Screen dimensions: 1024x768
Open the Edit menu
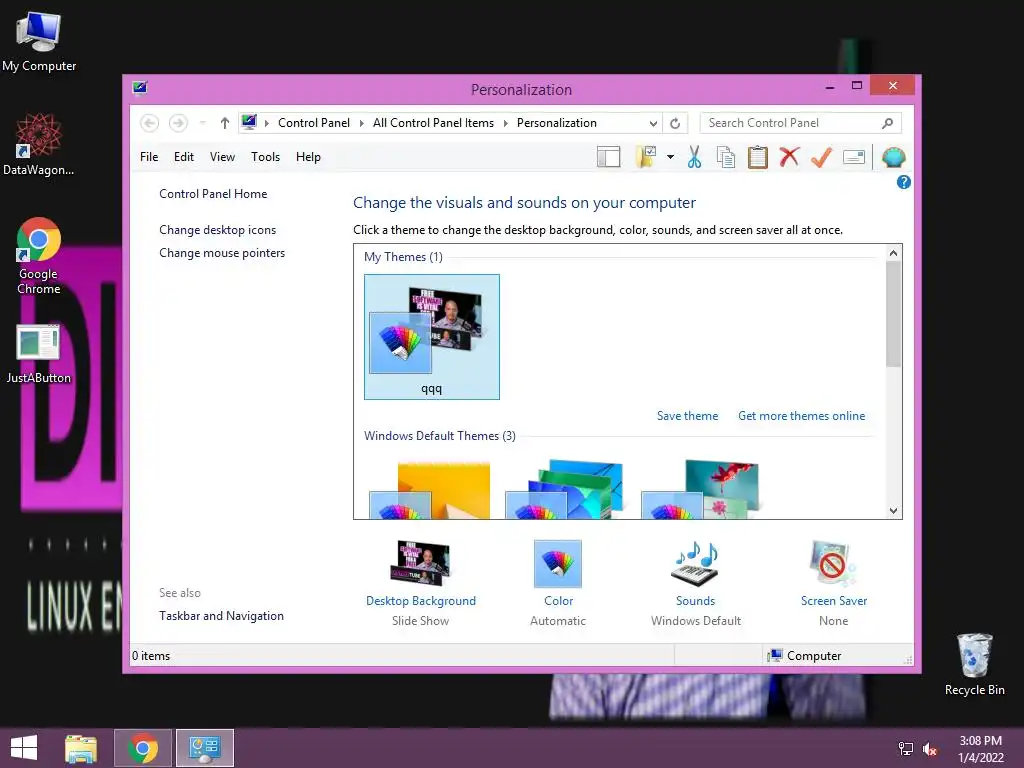(x=184, y=157)
